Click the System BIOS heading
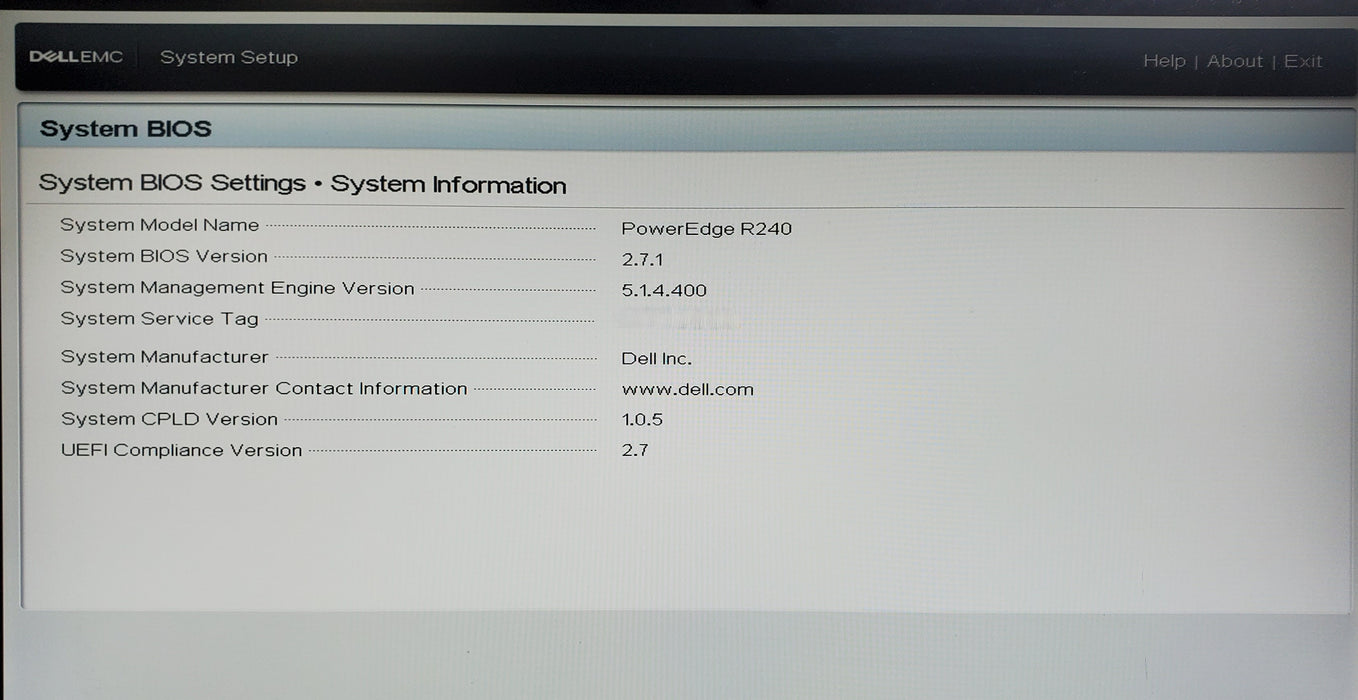Screen dimensions: 1358x700 click(126, 129)
